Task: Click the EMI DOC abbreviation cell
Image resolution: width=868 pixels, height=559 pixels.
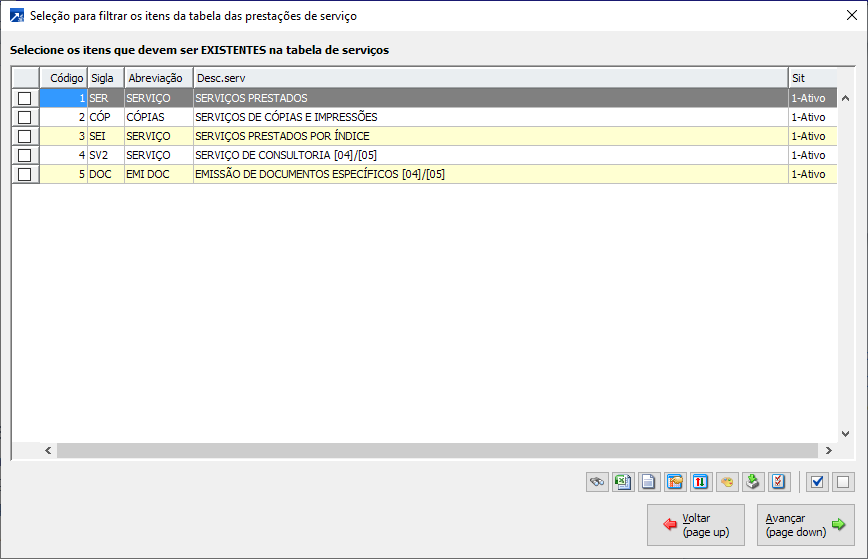Action: tap(159, 174)
